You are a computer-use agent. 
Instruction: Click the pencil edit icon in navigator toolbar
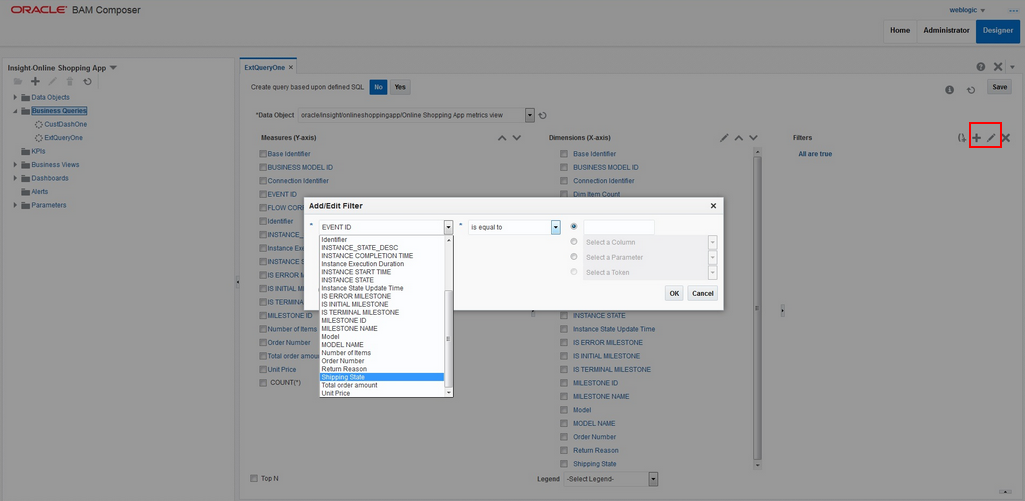tap(52, 82)
